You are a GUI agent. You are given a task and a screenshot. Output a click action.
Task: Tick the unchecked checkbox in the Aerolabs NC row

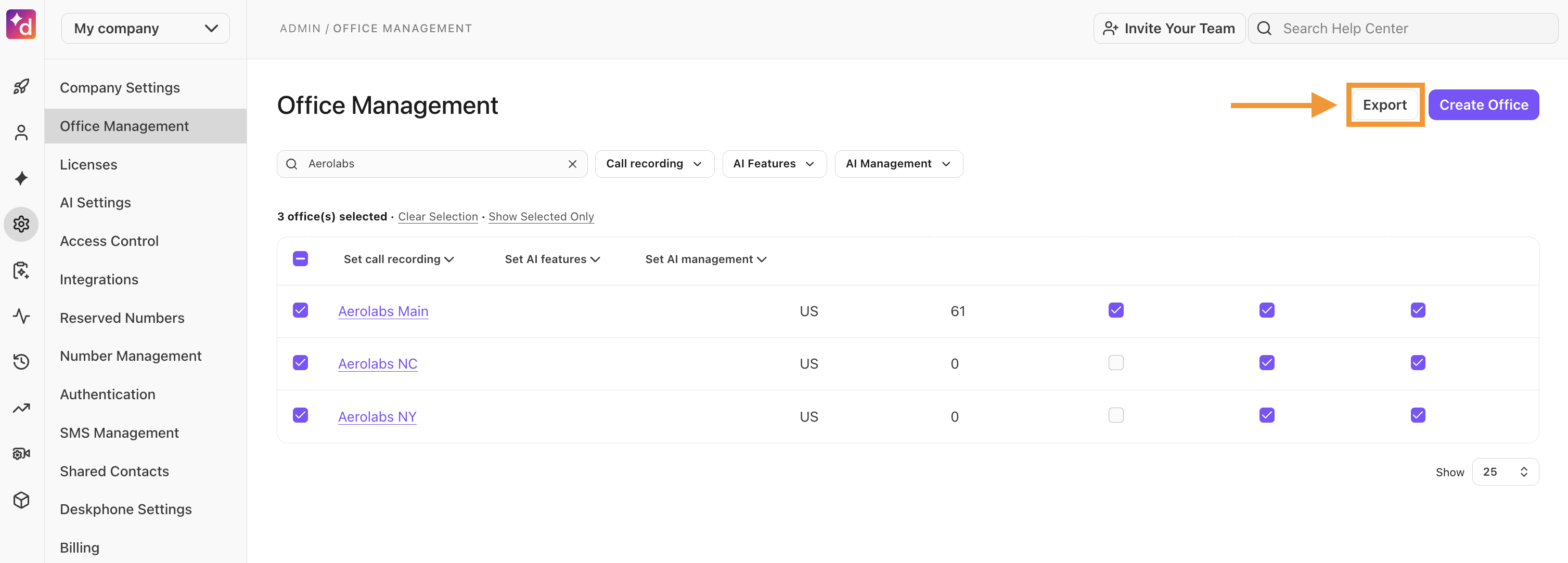click(x=1116, y=363)
